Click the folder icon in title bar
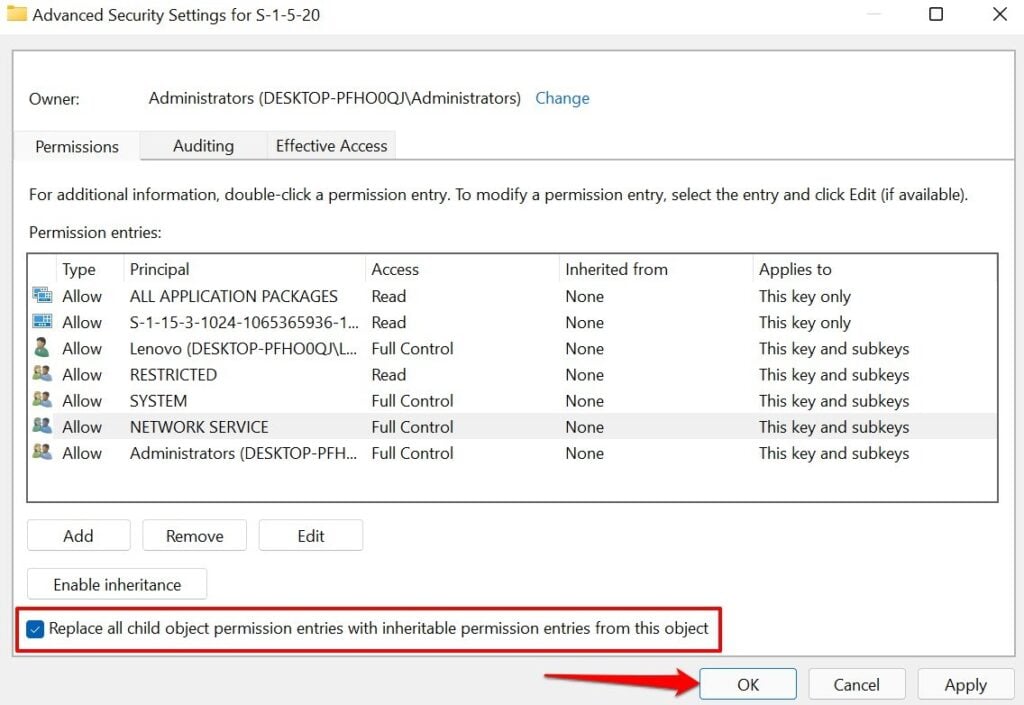The height and width of the screenshot is (705, 1024). point(17,15)
